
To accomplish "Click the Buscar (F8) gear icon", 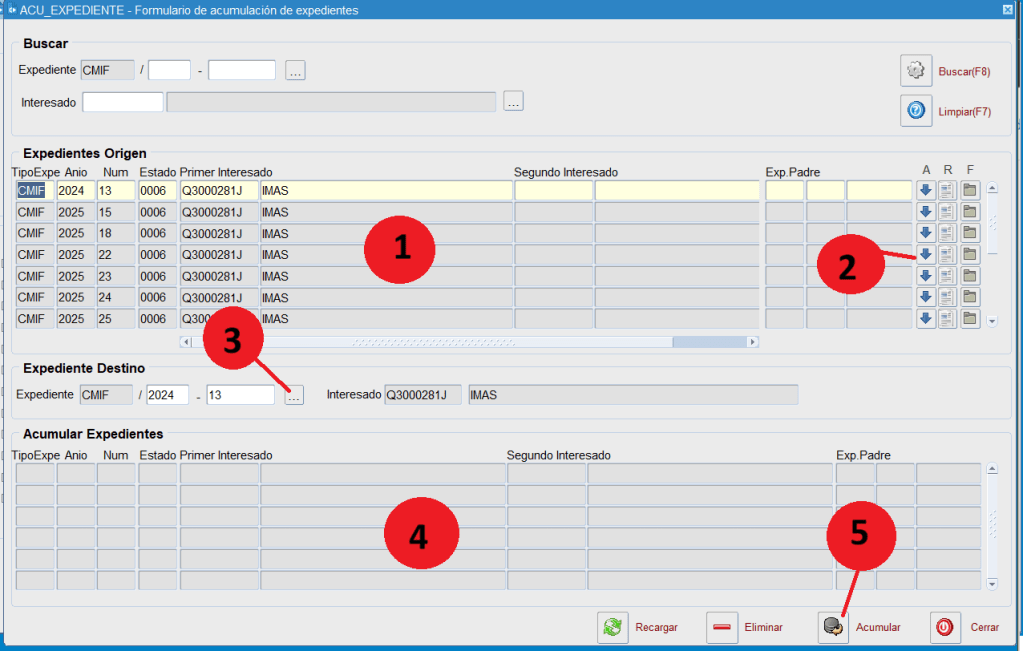I will pyautogui.click(x=915, y=71).
